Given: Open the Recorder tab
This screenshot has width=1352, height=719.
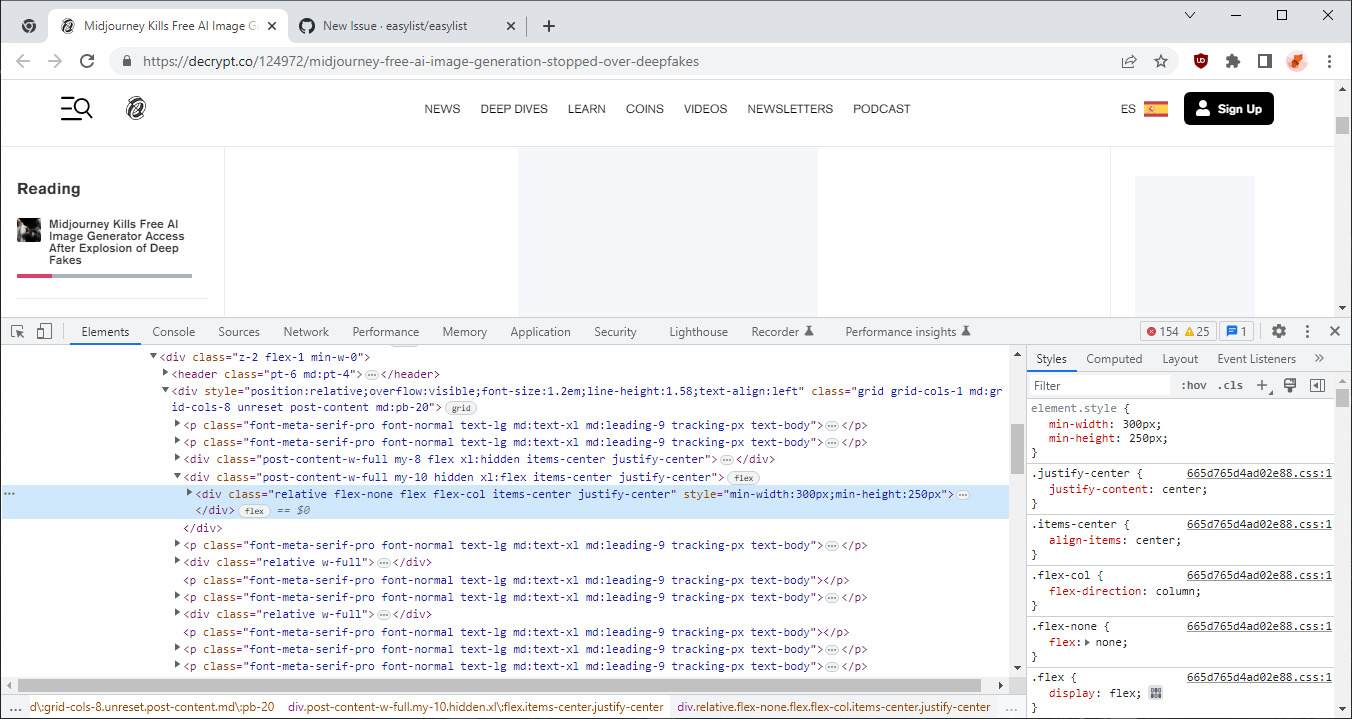Looking at the screenshot, I should [783, 332].
